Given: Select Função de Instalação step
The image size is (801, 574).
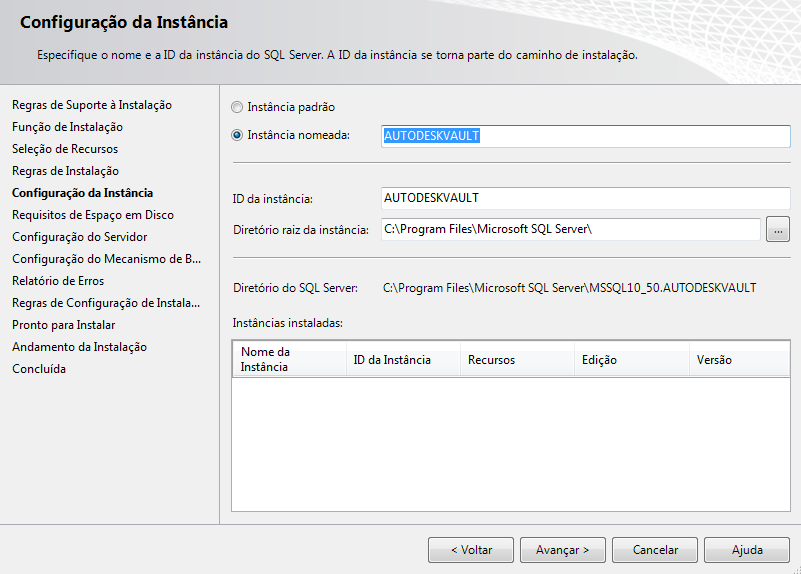Looking at the screenshot, I should [x=67, y=127].
